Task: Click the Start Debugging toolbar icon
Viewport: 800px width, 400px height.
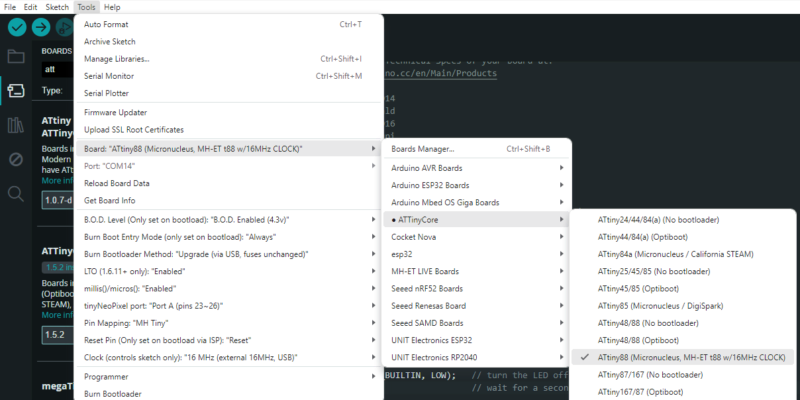Action: (x=65, y=27)
